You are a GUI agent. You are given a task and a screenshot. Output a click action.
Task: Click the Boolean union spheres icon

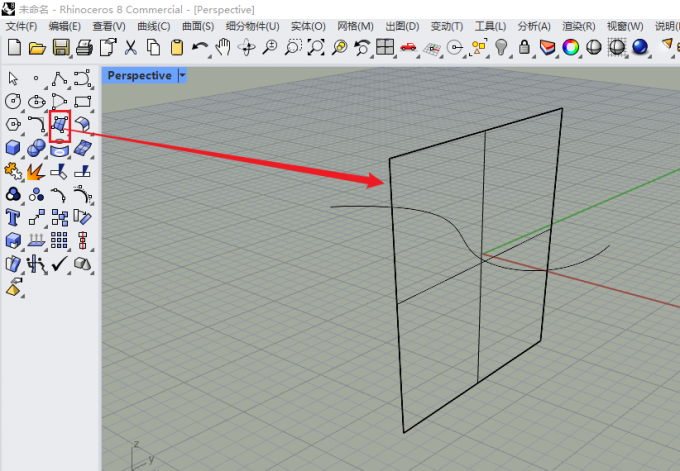(36, 148)
